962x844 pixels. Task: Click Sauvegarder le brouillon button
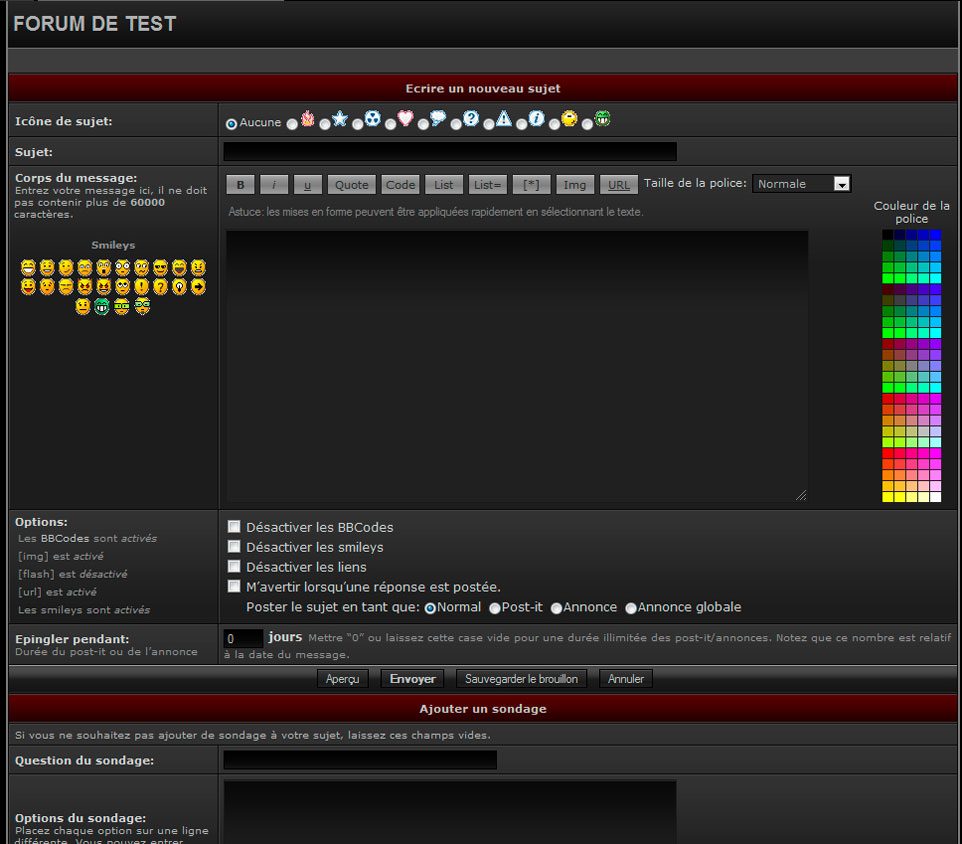pos(521,679)
